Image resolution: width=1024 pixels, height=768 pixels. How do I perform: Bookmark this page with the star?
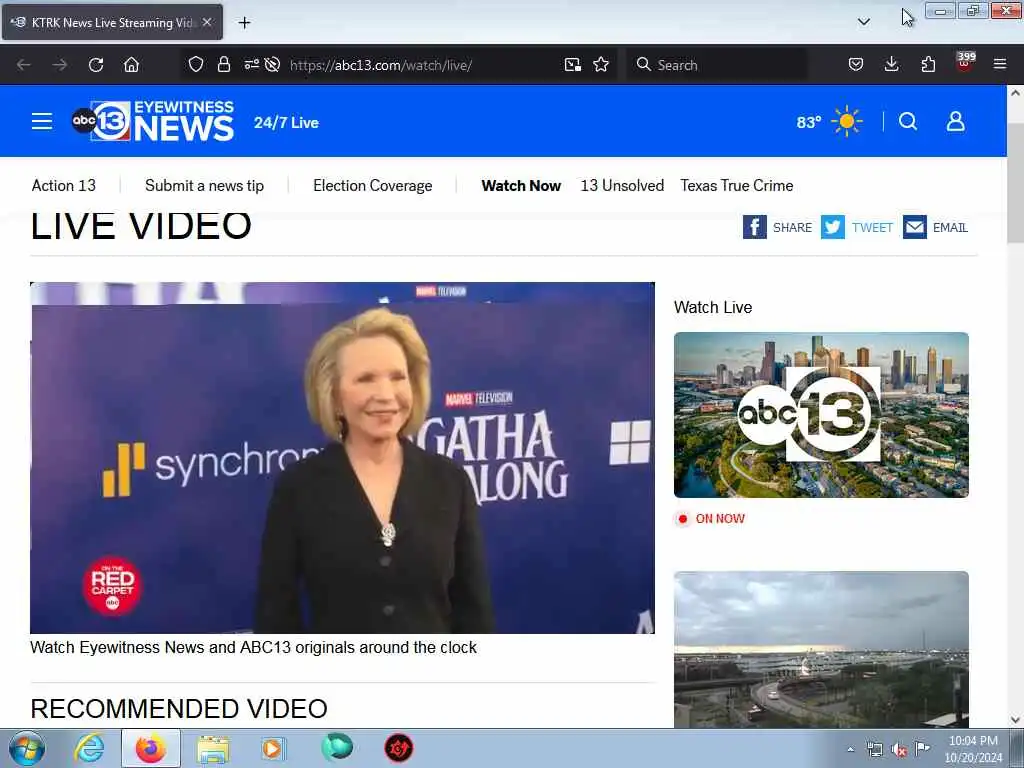coord(601,65)
